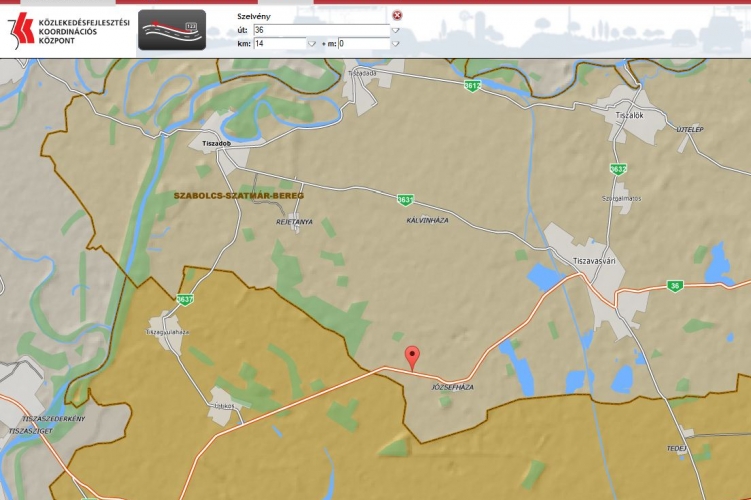This screenshot has height=500, width=751.
Task: Click the + m input field
Action: pos(362,44)
